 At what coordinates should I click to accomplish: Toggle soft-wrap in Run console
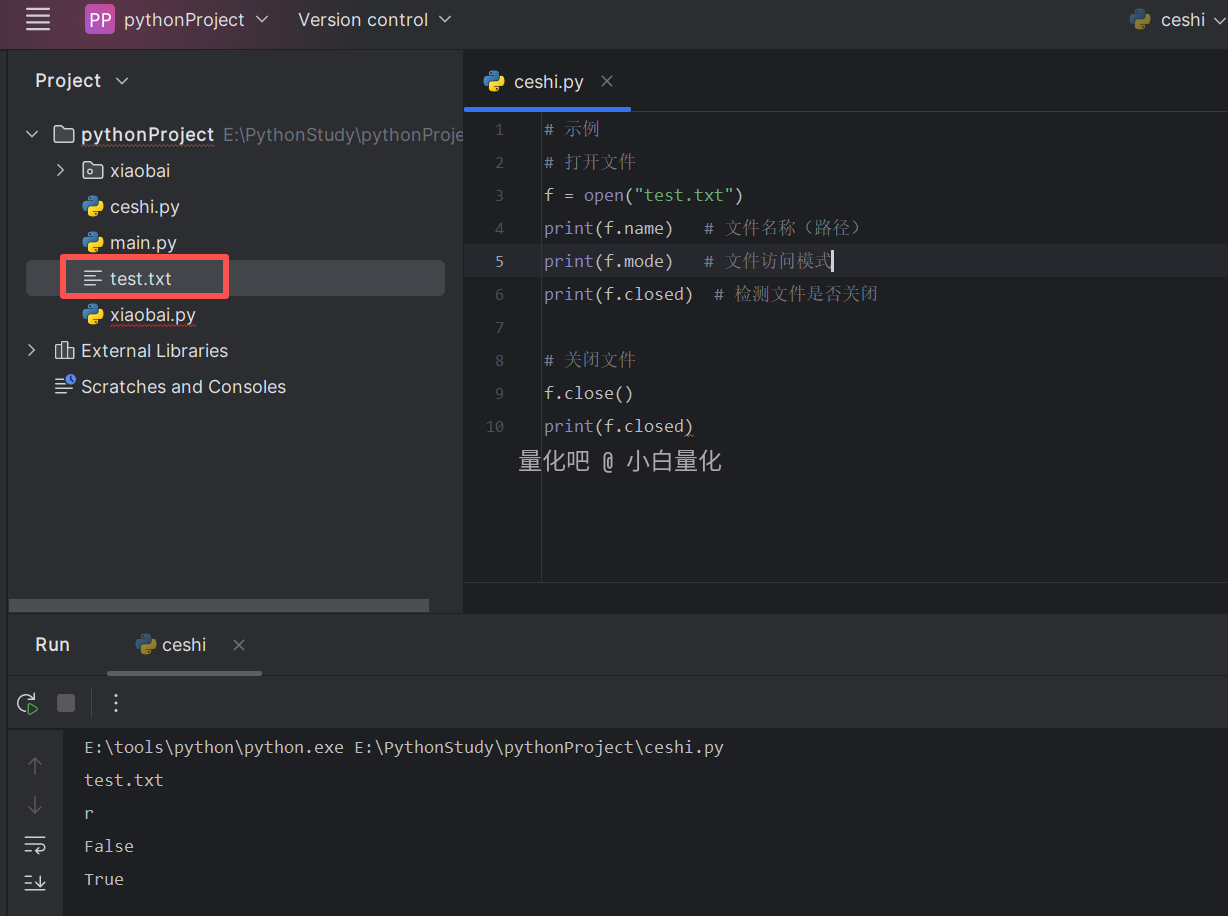click(x=35, y=845)
